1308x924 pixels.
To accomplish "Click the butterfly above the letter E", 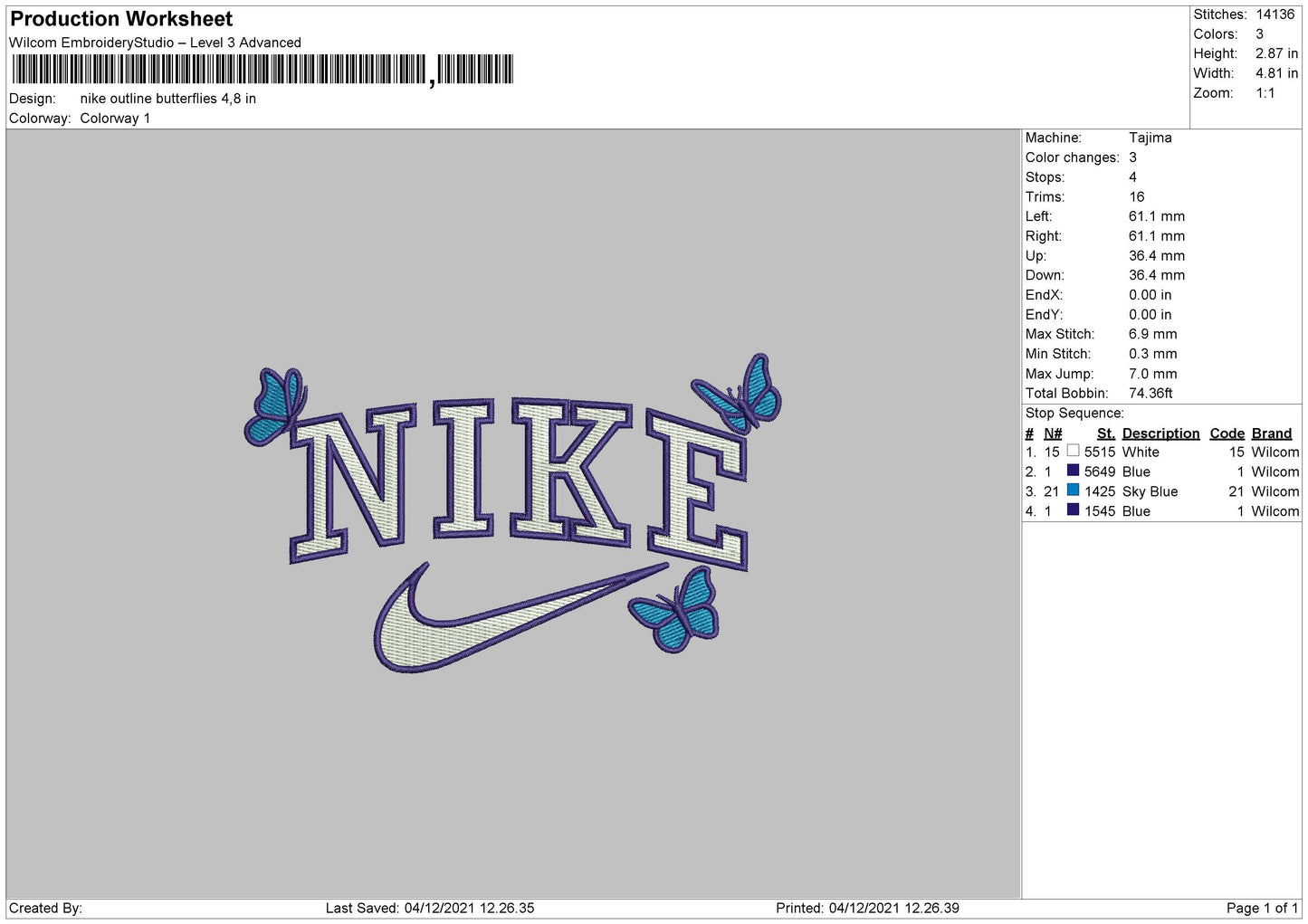I will (739, 394).
